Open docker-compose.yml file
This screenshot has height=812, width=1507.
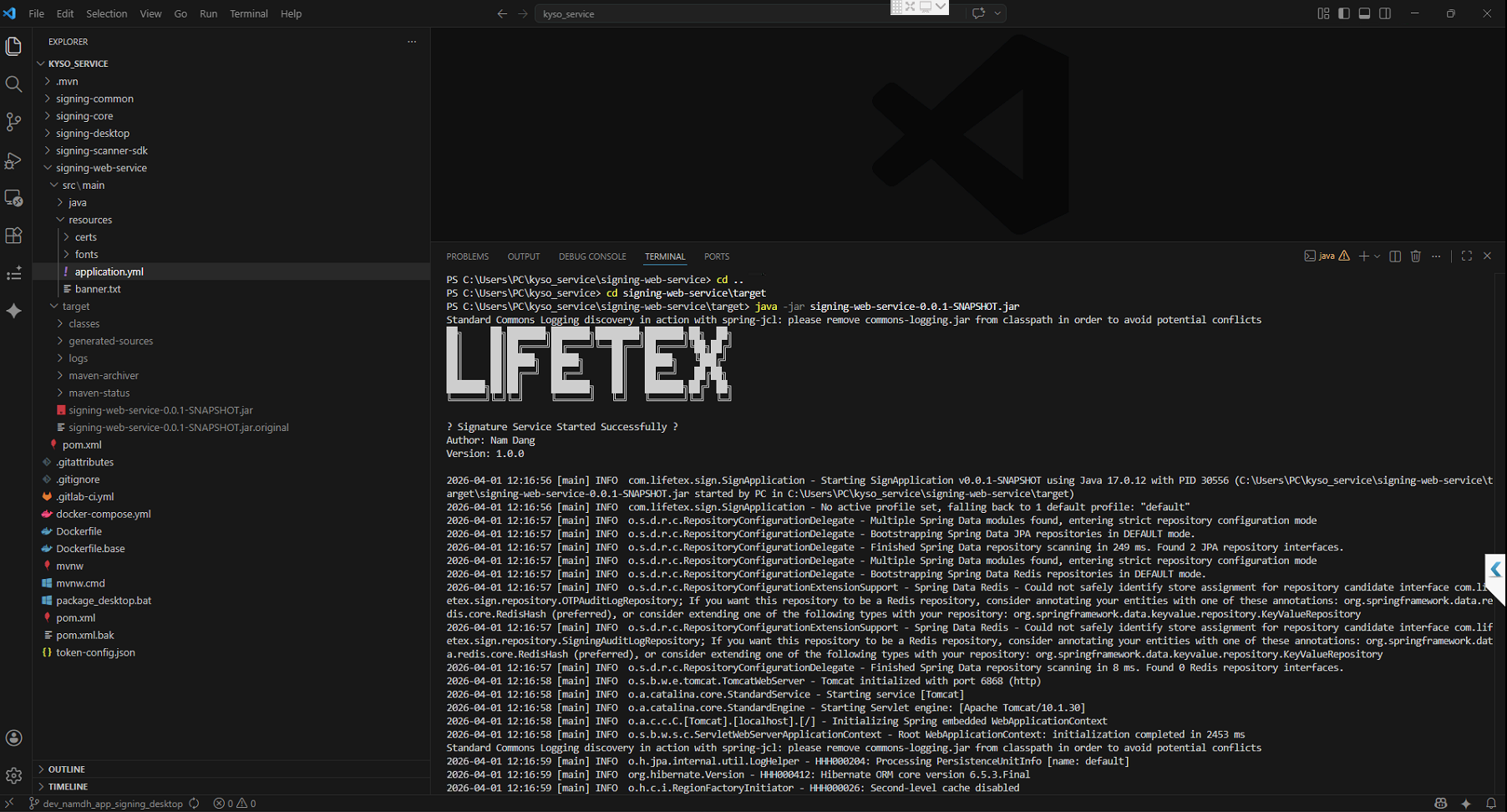[103, 514]
